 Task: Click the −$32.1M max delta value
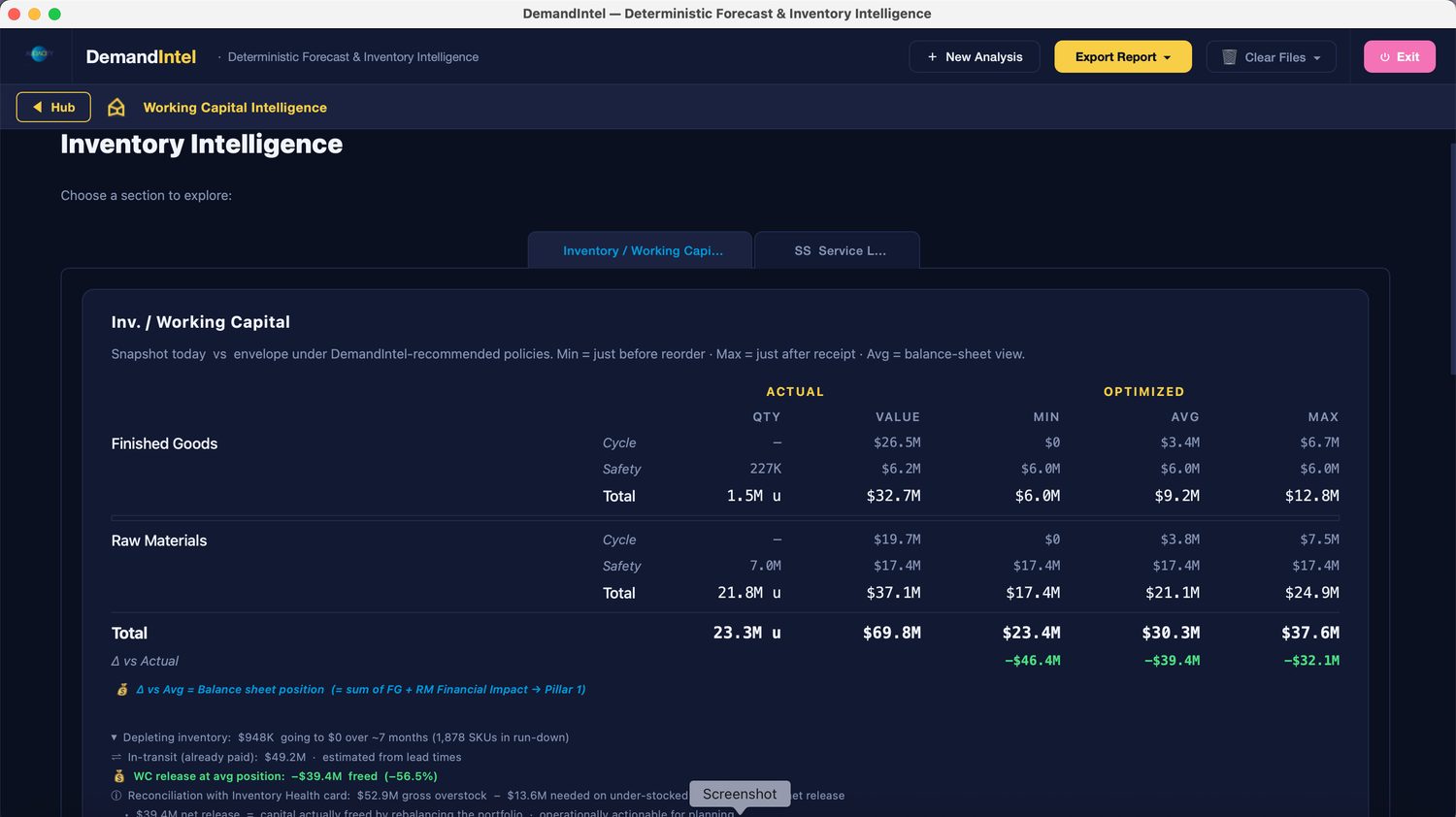tap(1311, 661)
